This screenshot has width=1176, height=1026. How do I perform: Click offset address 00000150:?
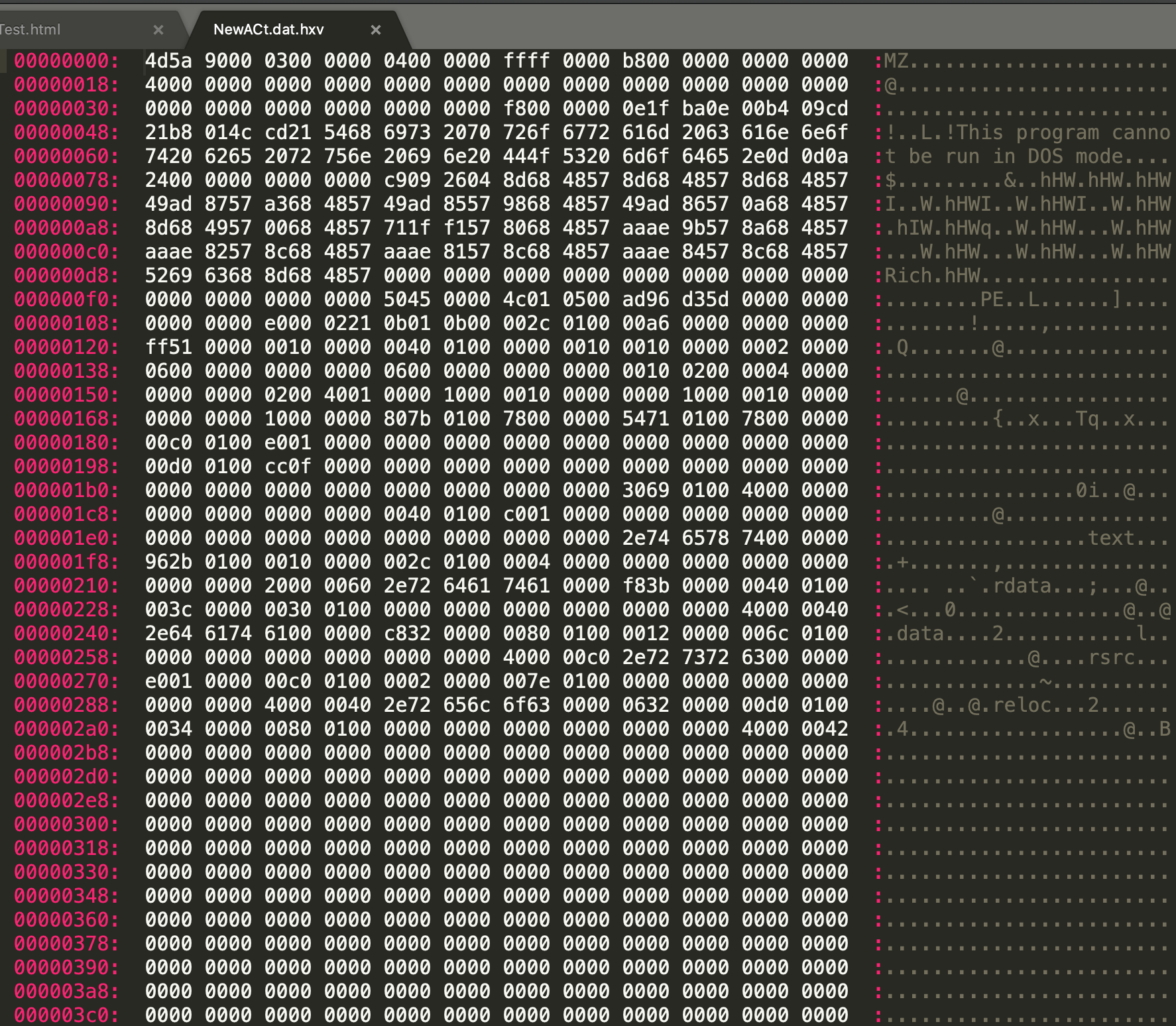66,395
